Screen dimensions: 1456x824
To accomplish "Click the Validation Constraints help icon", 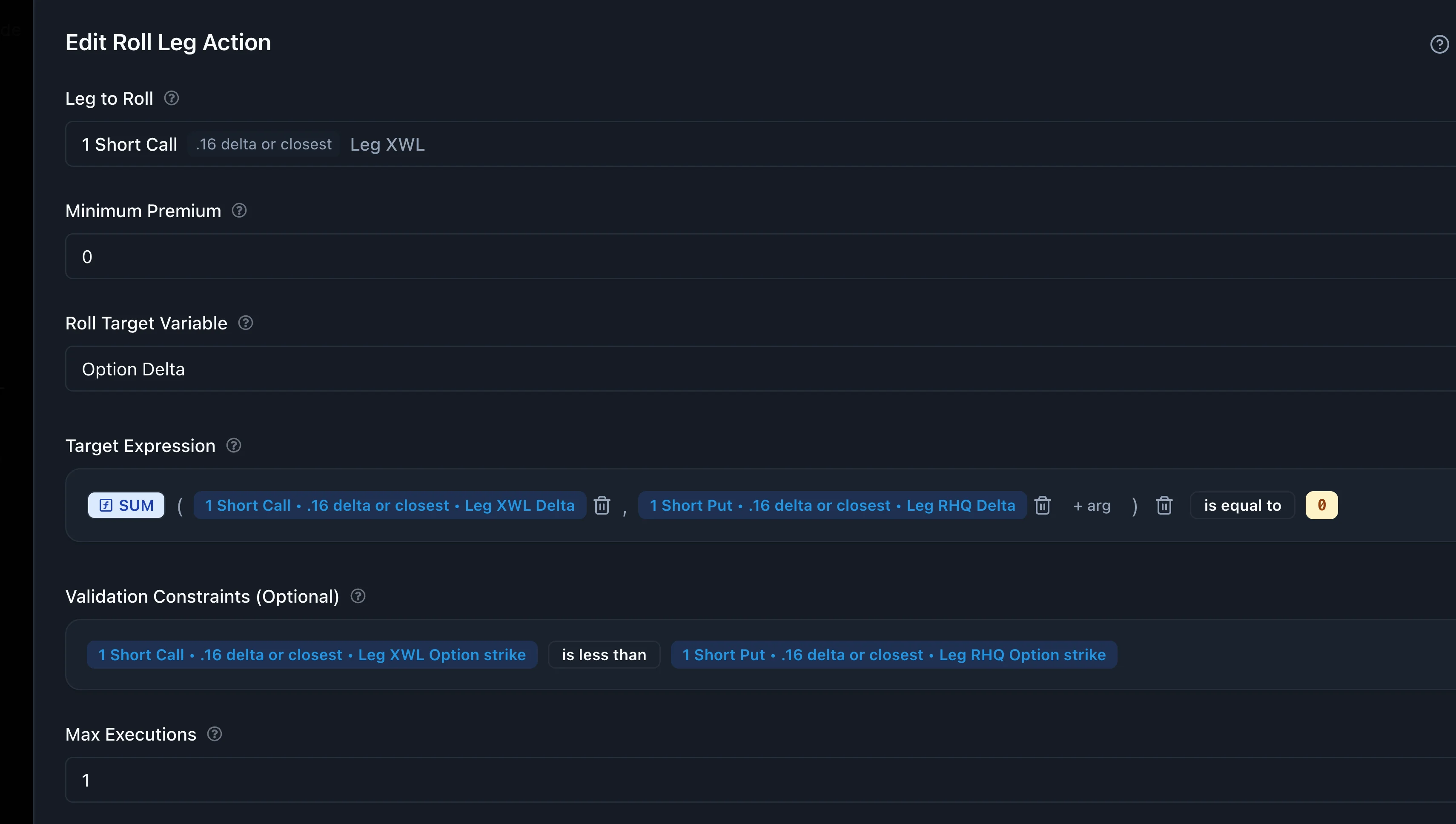I will click(x=358, y=596).
